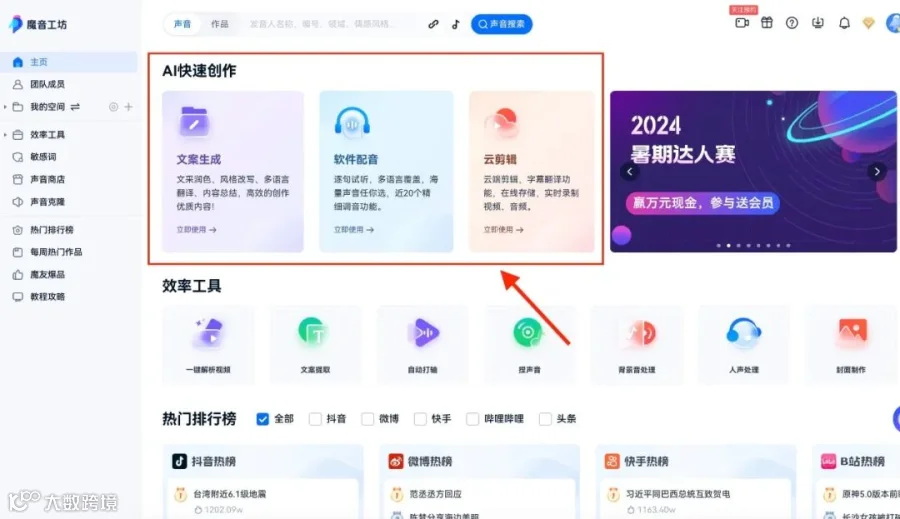The image size is (900, 519).
Task: Open the 魔友爆品 thumbs-up icon
Action: pos(18,274)
